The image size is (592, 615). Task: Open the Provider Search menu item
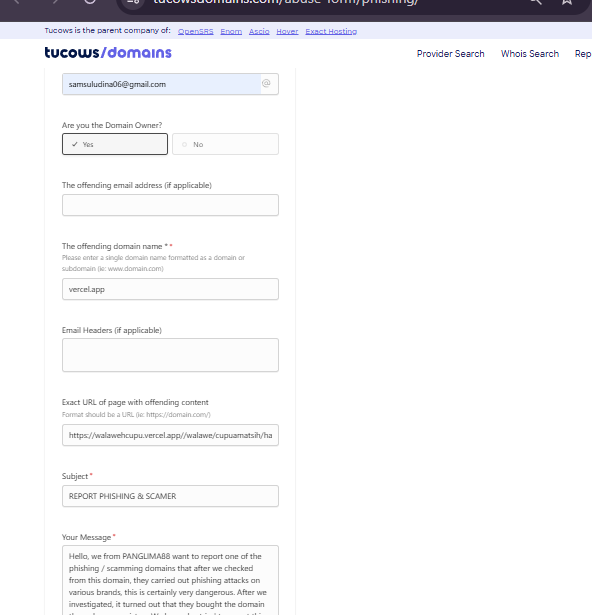(x=450, y=54)
